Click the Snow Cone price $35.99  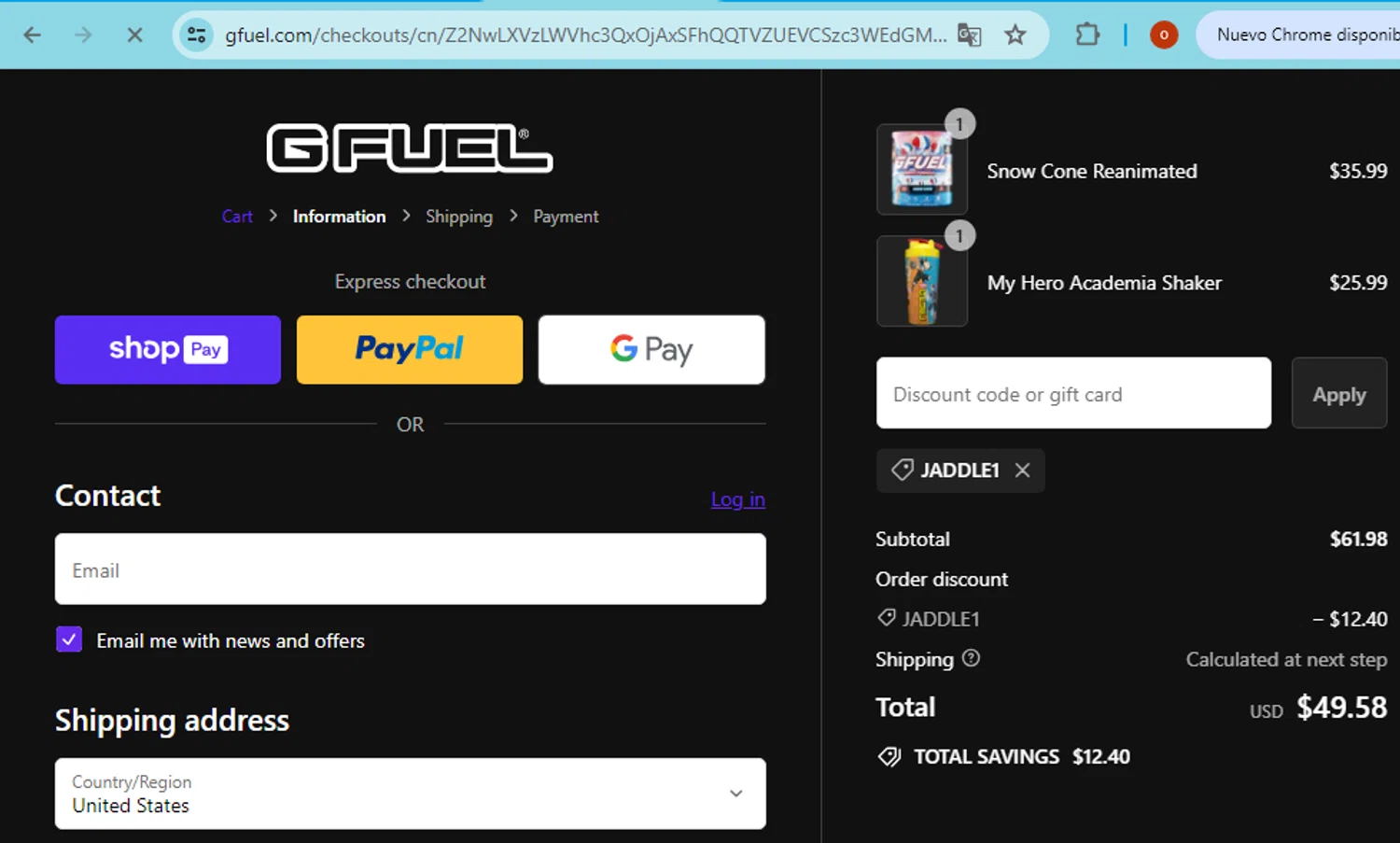pos(1358,171)
